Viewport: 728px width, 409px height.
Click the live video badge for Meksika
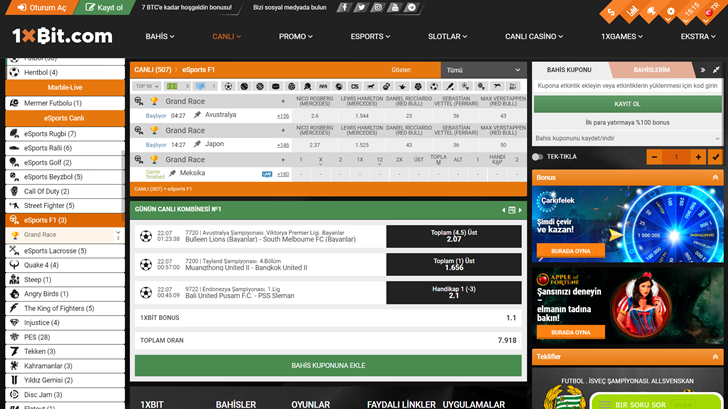267,174
